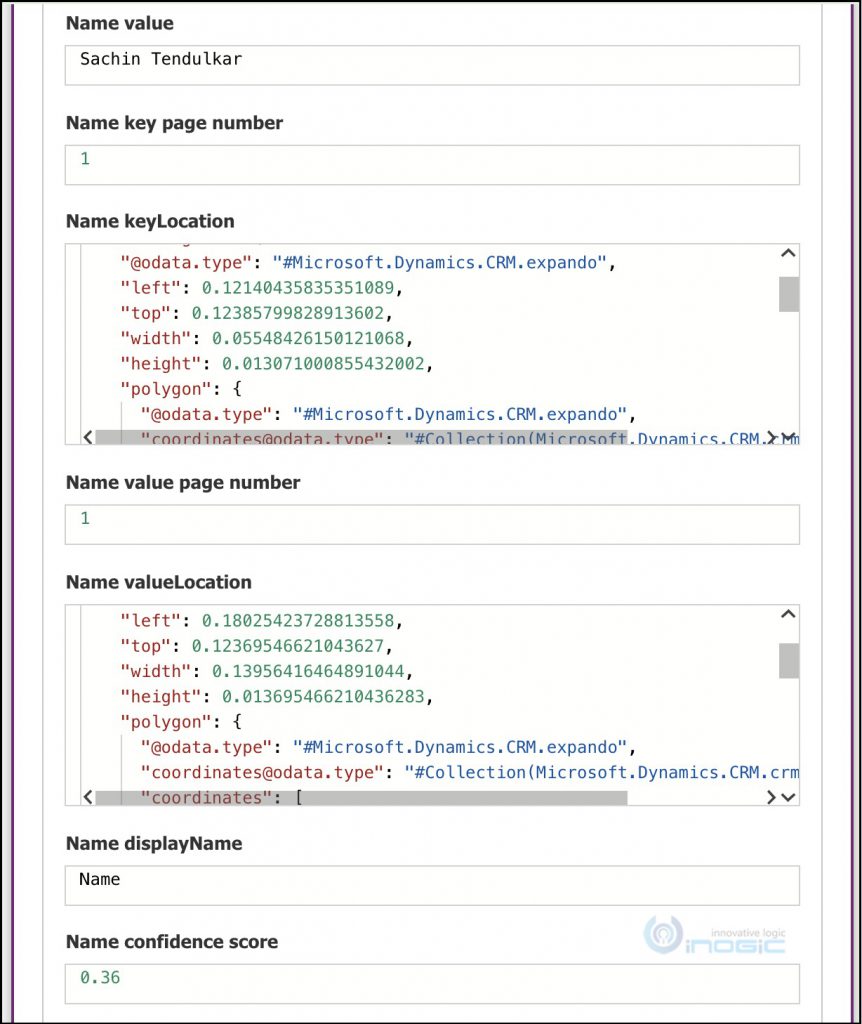Click the Inogic innovative logic logo
Viewport: 862px width, 1024px height.
(713, 938)
